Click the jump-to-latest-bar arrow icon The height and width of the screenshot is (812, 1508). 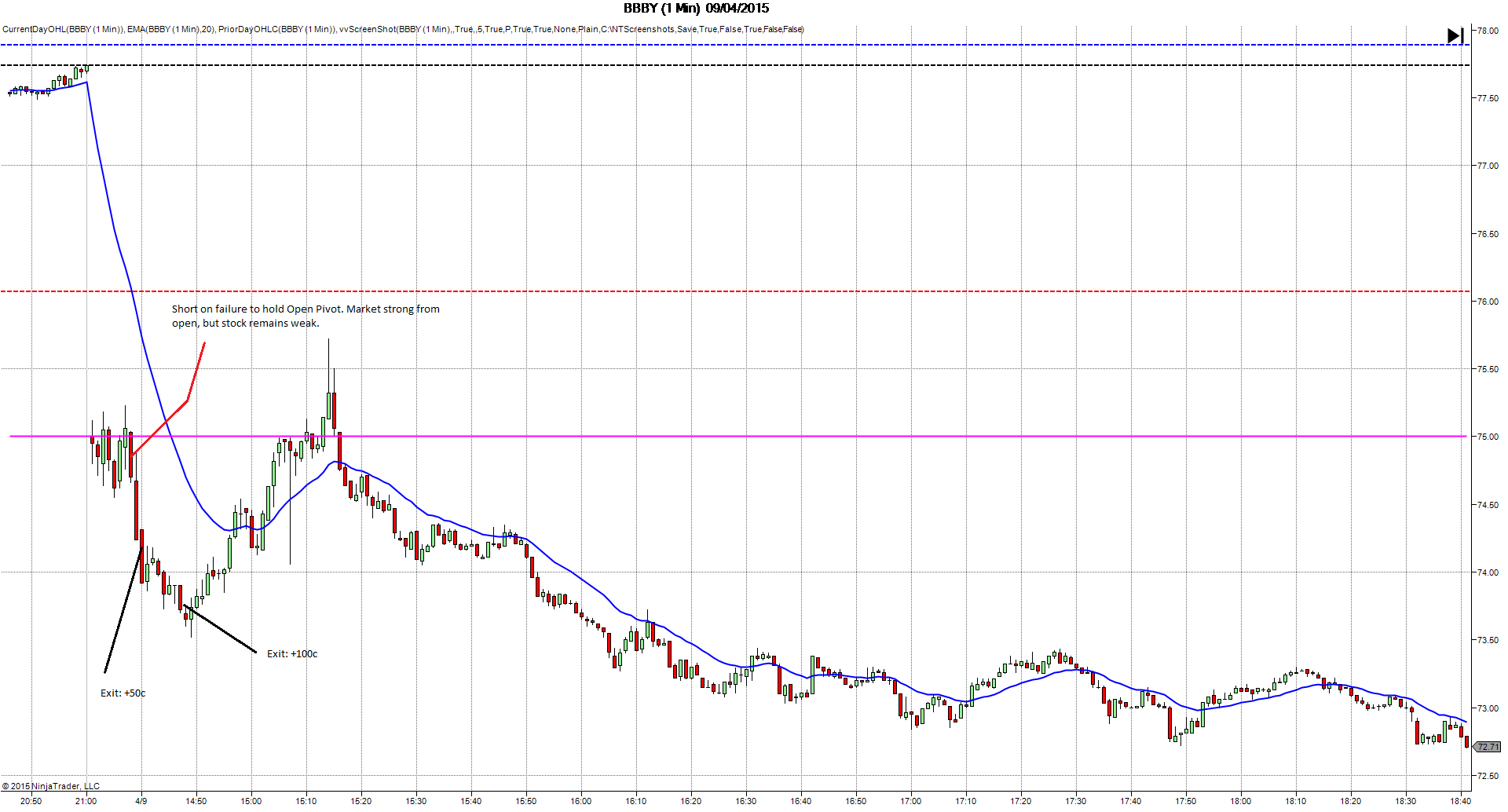click(x=1455, y=35)
